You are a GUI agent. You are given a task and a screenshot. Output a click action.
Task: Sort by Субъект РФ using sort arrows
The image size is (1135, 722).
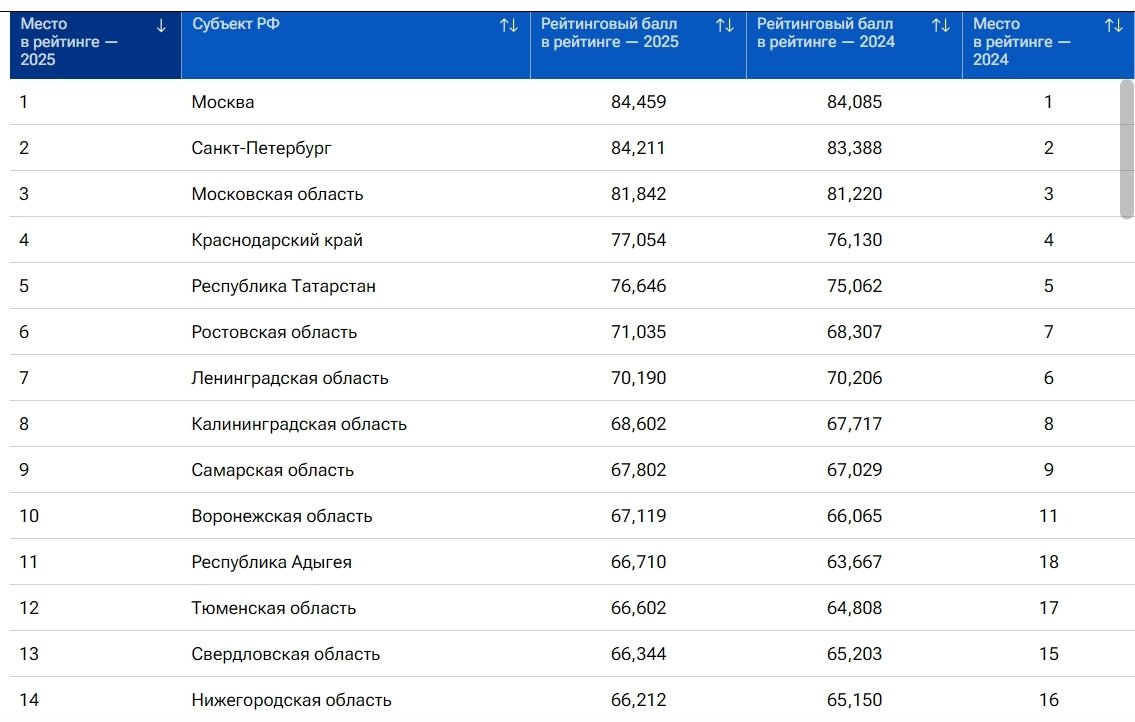[x=509, y=26]
